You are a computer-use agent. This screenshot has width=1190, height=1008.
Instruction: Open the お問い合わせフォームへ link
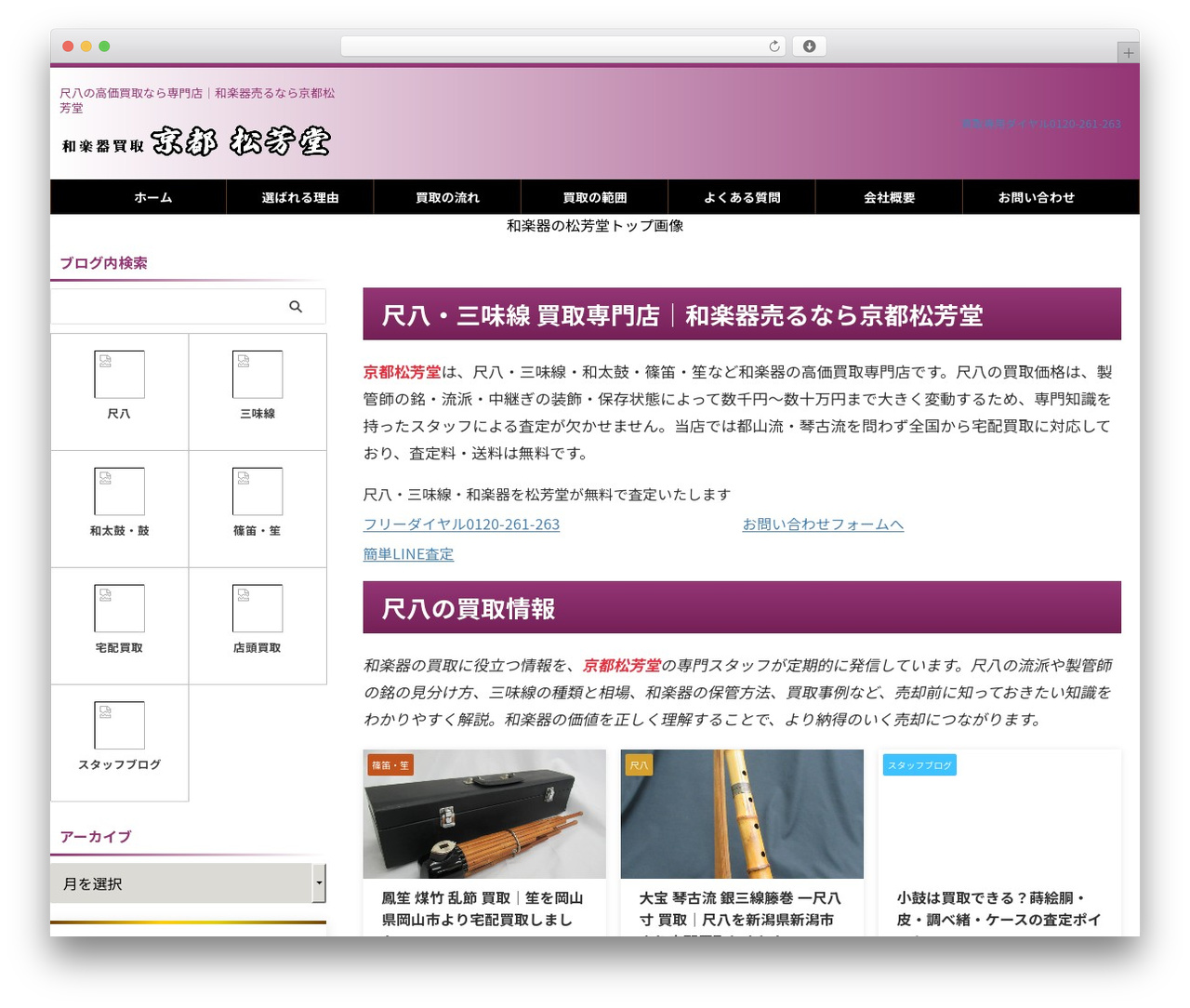coord(823,524)
